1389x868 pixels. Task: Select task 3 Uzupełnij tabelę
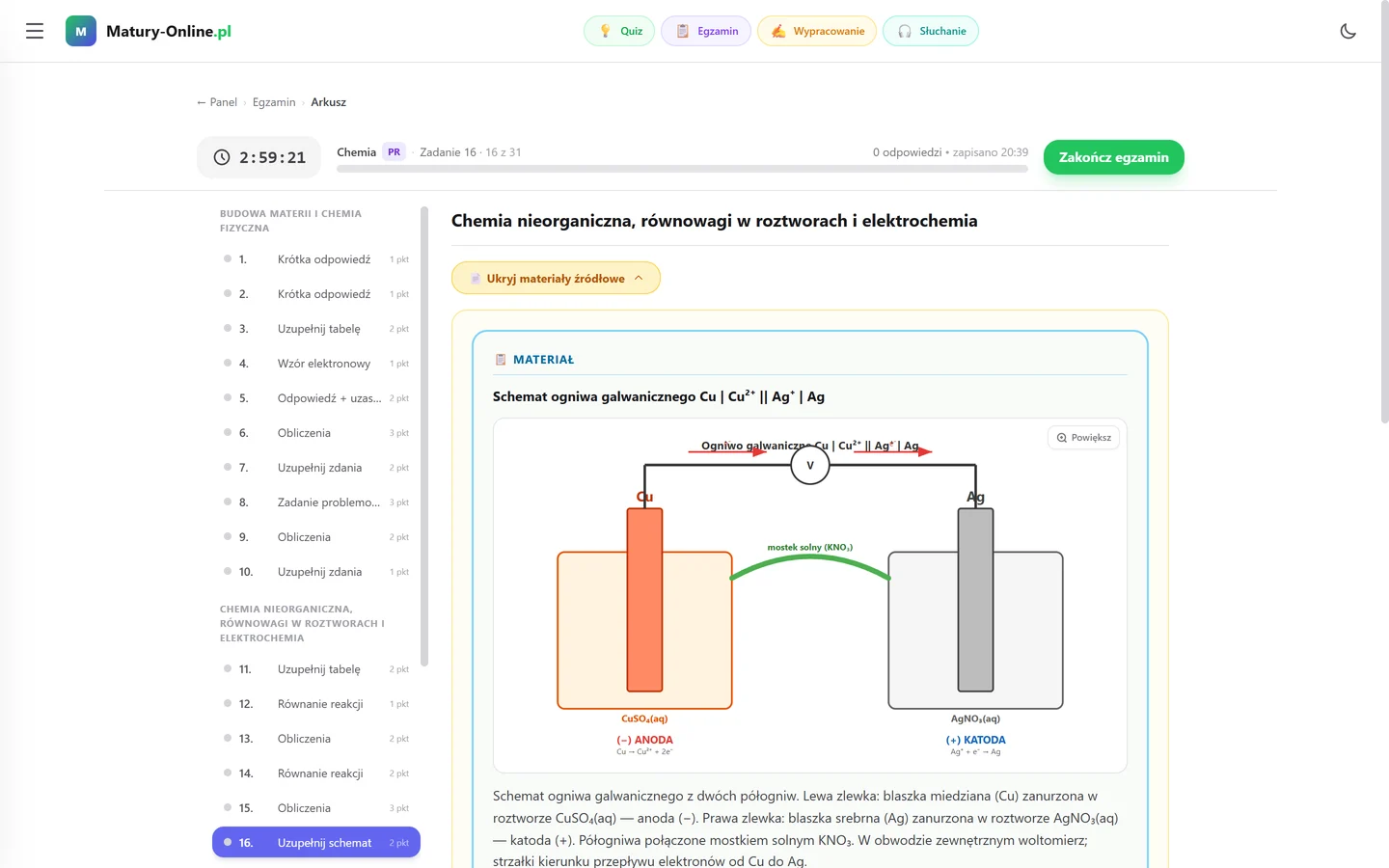316,329
